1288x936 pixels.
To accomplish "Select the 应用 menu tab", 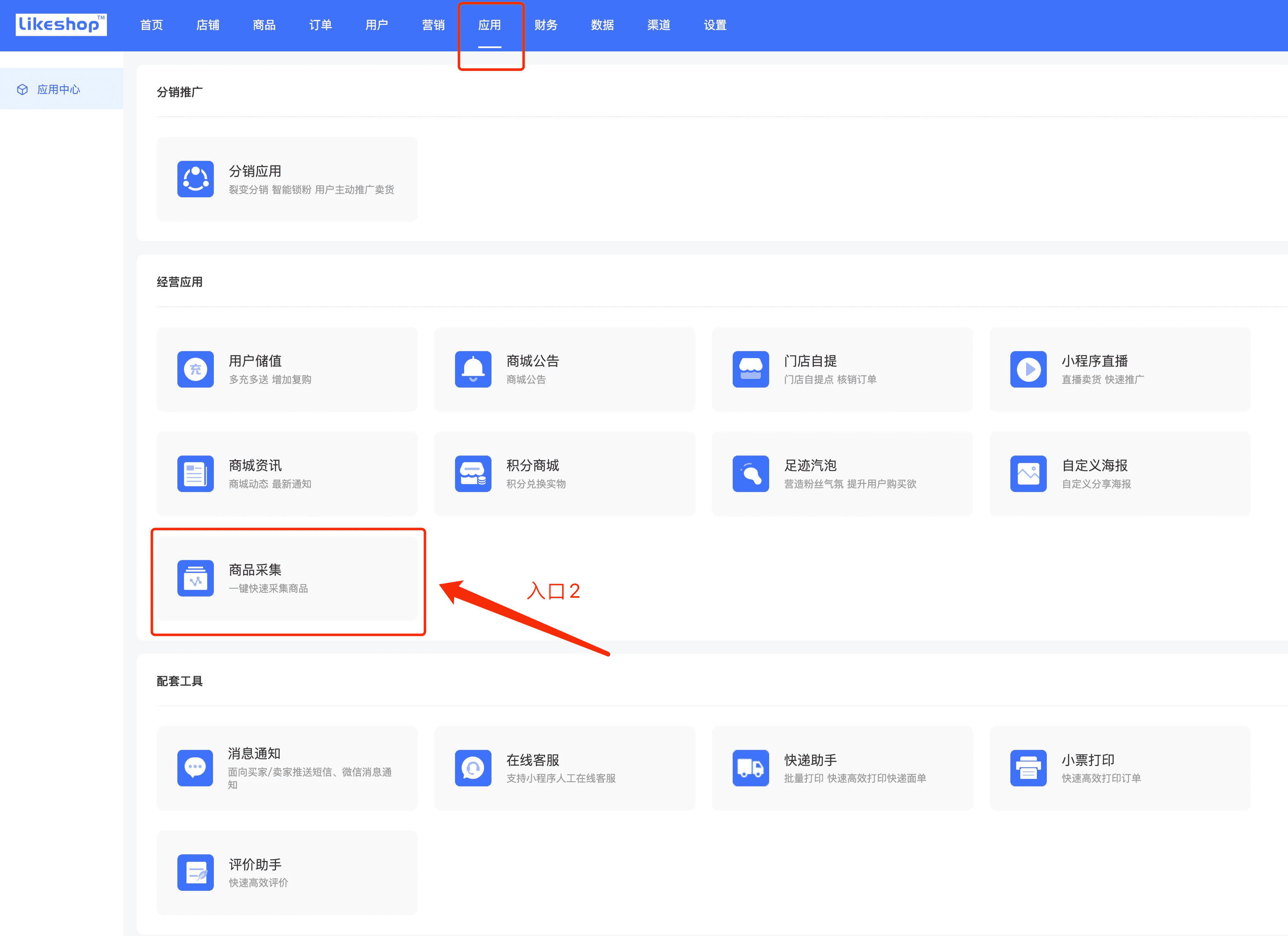I will tap(489, 25).
